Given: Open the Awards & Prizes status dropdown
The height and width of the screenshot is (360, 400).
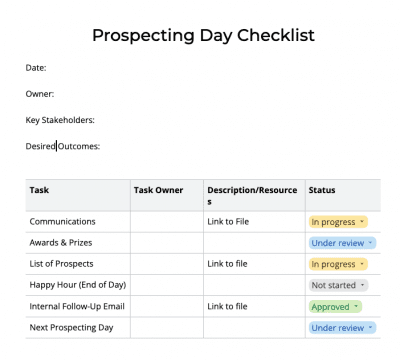Looking at the screenshot, I should click(342, 243).
